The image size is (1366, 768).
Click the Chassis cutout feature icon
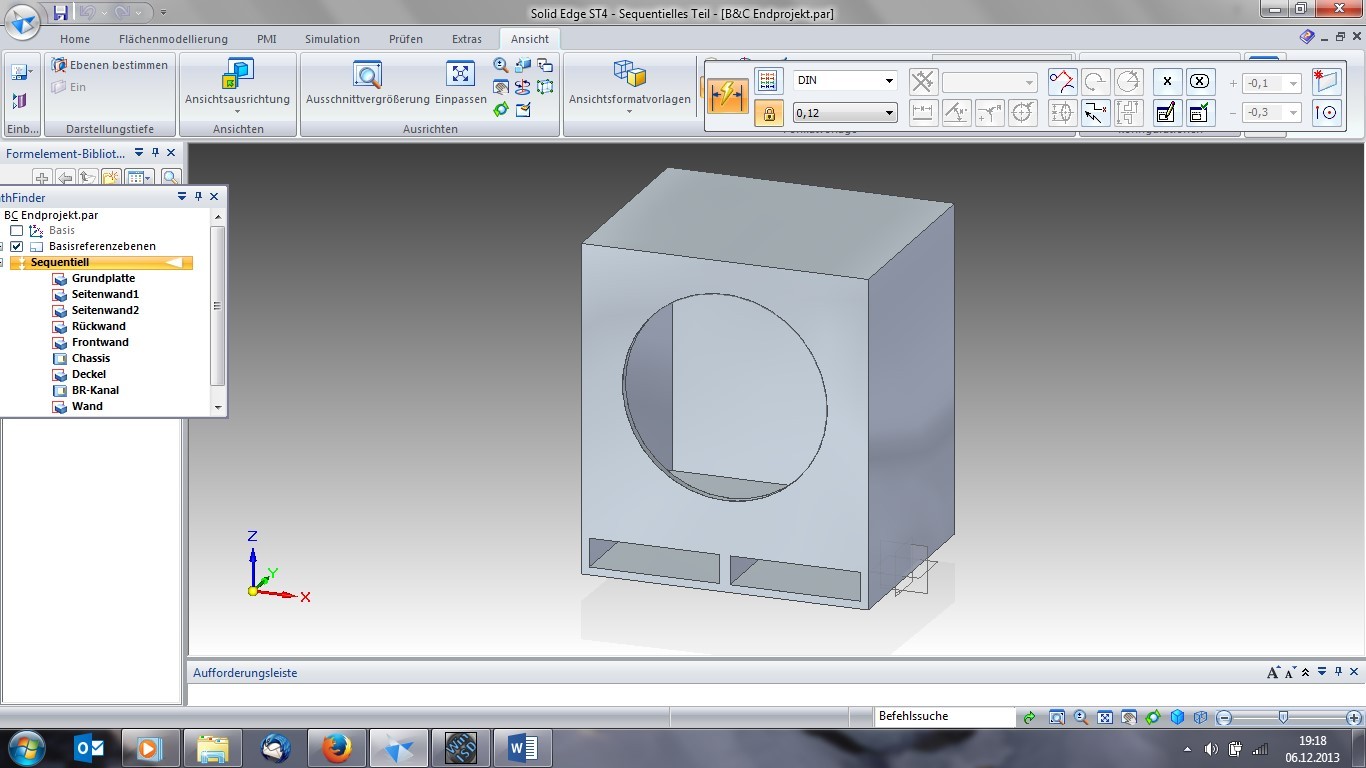(60, 358)
